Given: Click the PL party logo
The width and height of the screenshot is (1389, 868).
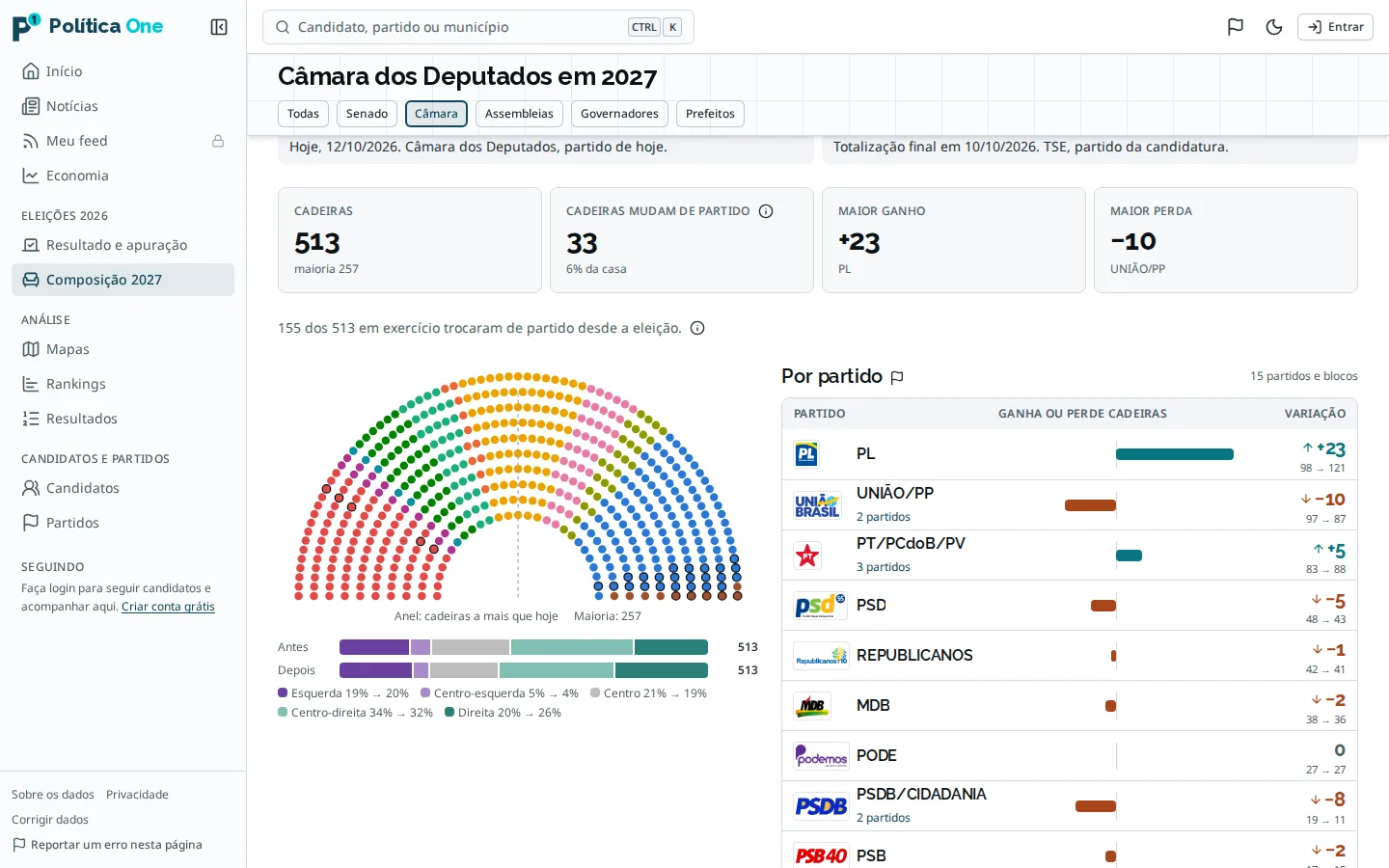Looking at the screenshot, I should [806, 454].
